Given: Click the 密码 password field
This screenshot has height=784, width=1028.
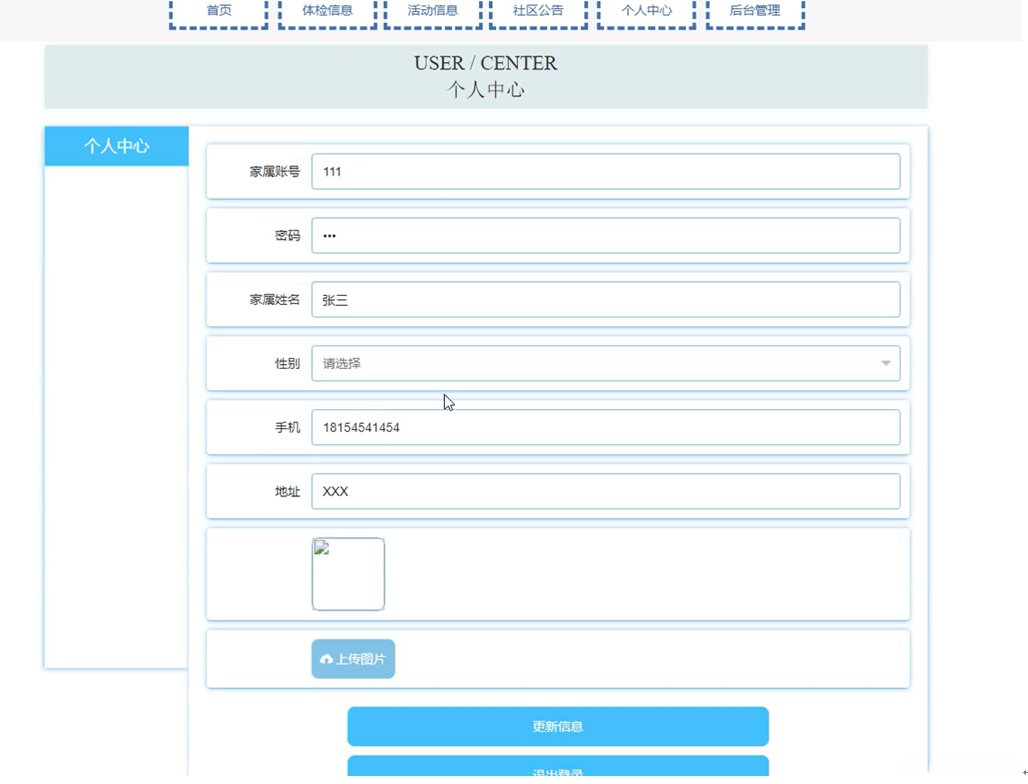Looking at the screenshot, I should (606, 235).
